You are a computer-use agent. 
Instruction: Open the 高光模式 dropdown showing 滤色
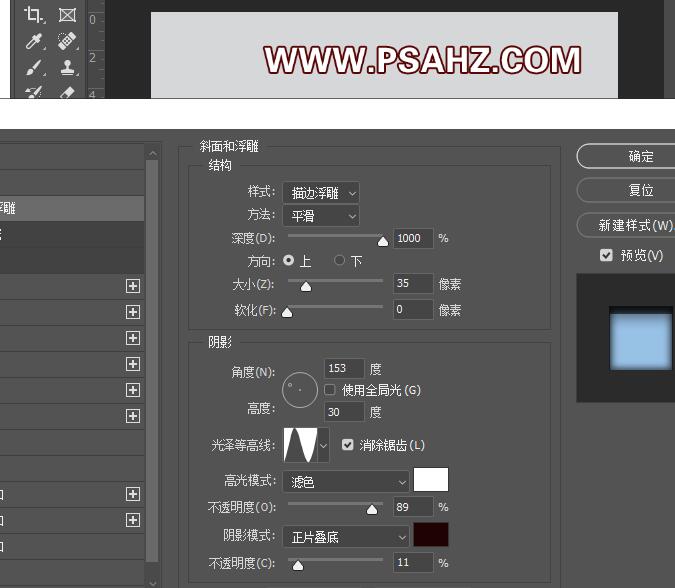[x=346, y=482]
